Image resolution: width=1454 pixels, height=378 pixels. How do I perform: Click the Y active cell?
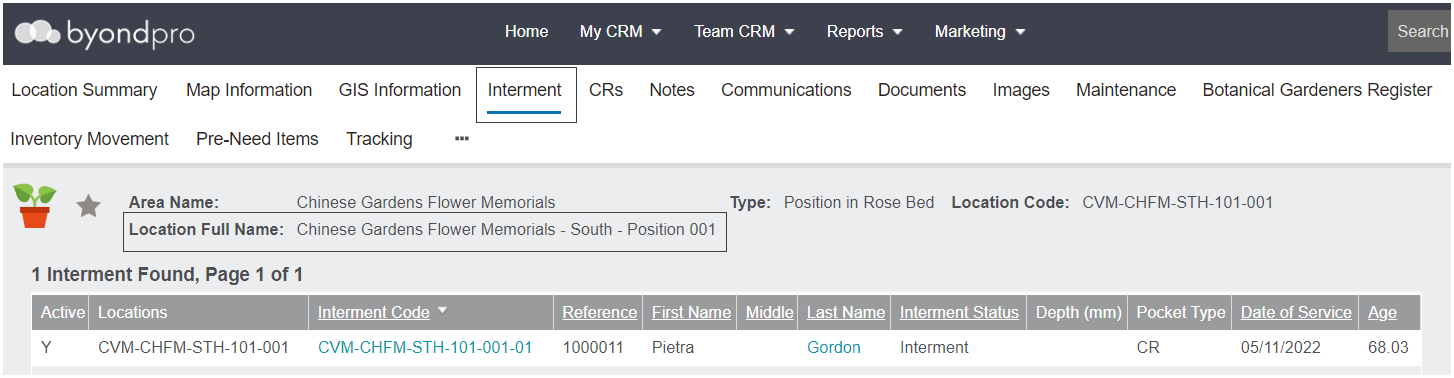coord(46,347)
